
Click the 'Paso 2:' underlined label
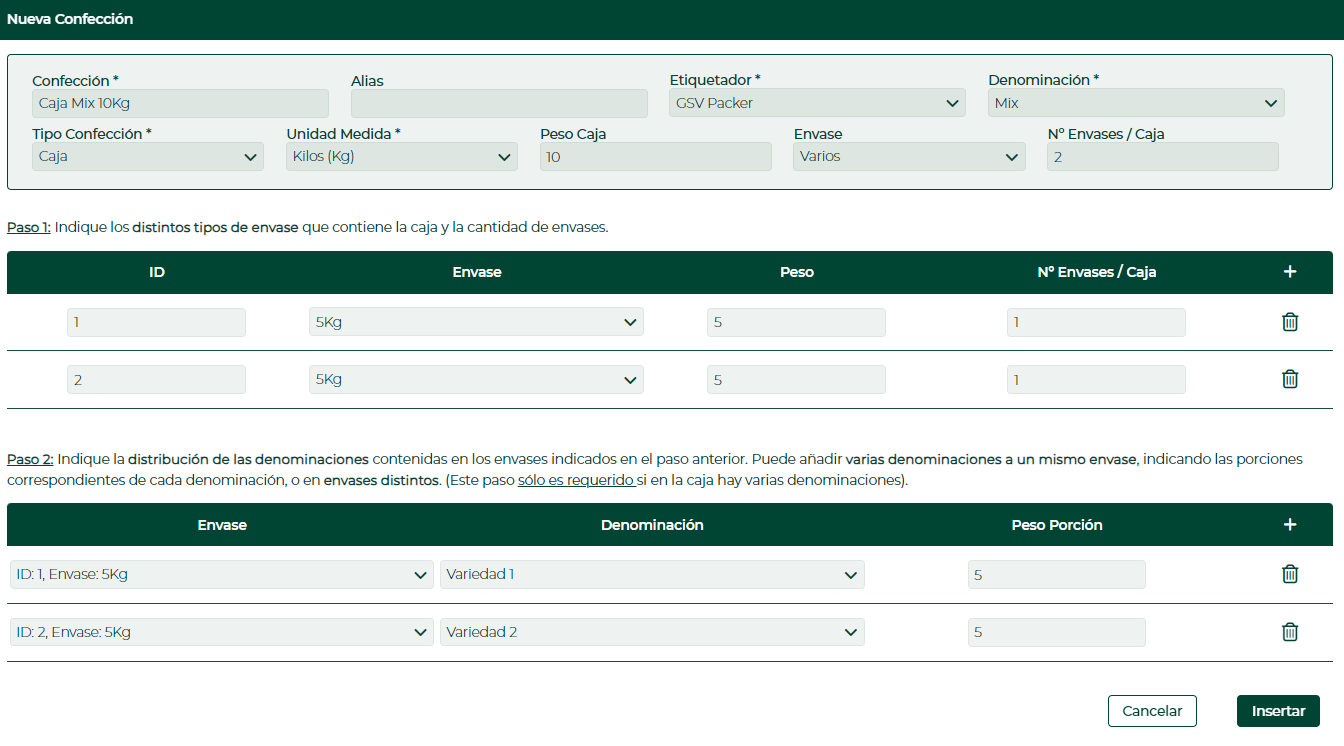click(30, 459)
